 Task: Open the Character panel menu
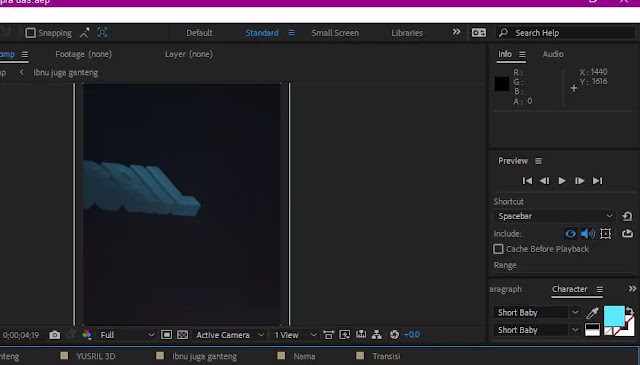600,289
